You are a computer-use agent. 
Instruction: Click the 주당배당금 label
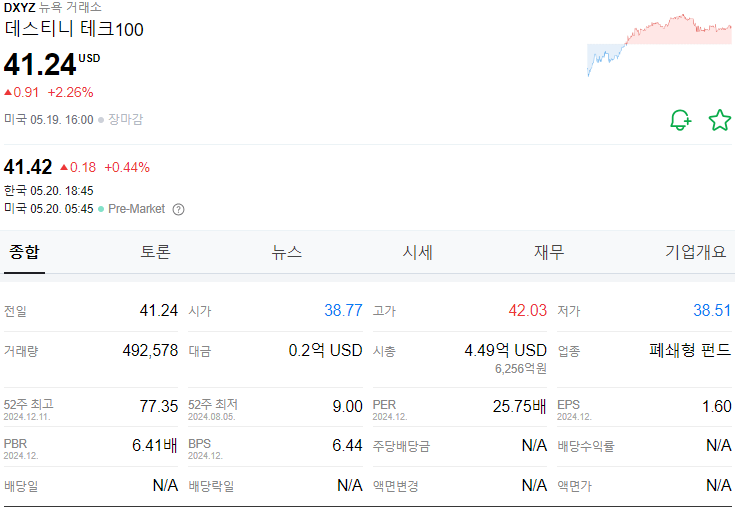(x=401, y=446)
